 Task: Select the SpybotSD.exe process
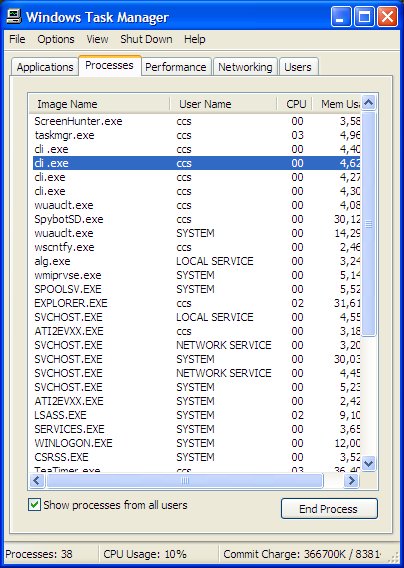196,219
